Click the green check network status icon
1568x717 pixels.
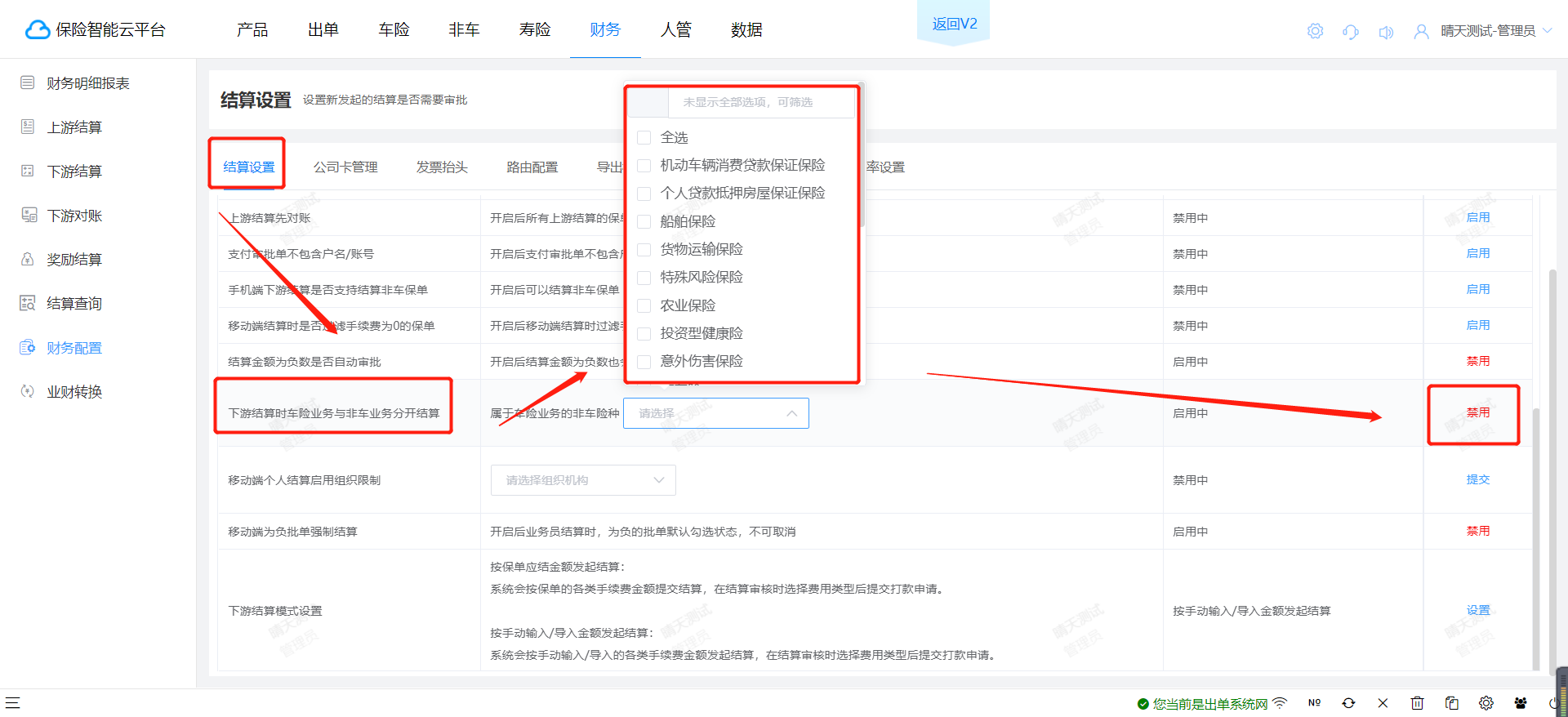tap(1143, 704)
